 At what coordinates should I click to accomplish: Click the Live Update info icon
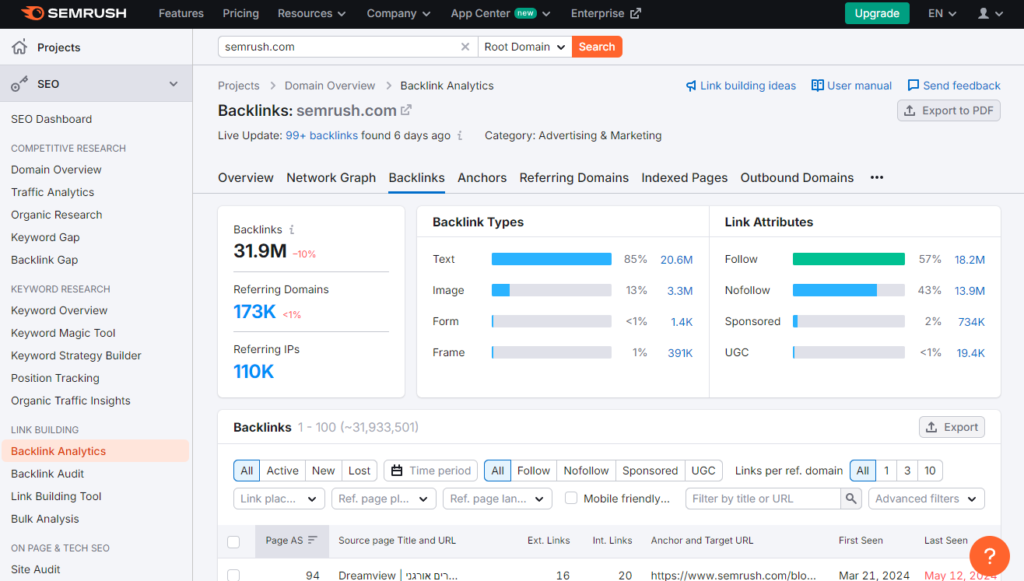460,136
